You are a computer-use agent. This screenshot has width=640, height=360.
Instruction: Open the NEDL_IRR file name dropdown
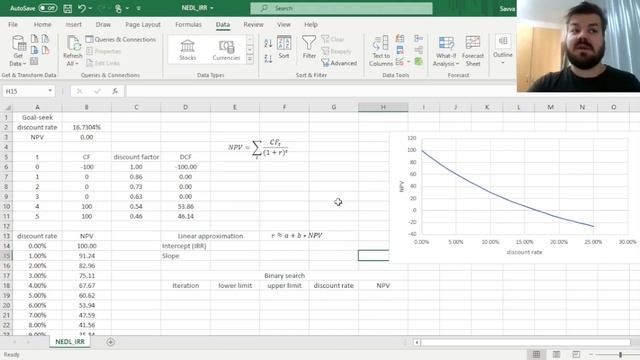[x=211, y=8]
